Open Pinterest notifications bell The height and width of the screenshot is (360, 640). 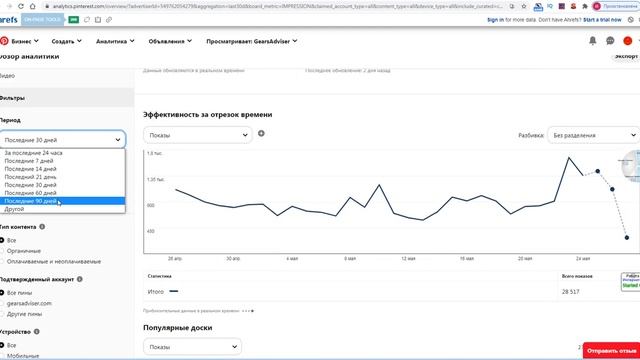[592, 40]
